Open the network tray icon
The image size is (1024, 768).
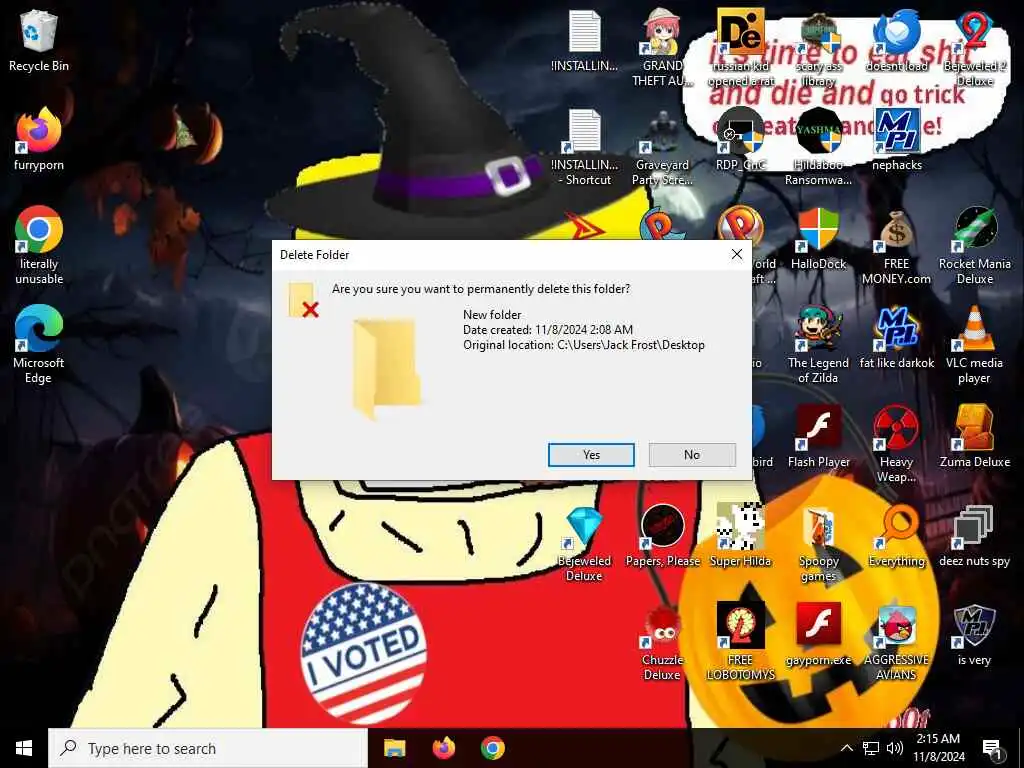pyautogui.click(x=871, y=748)
